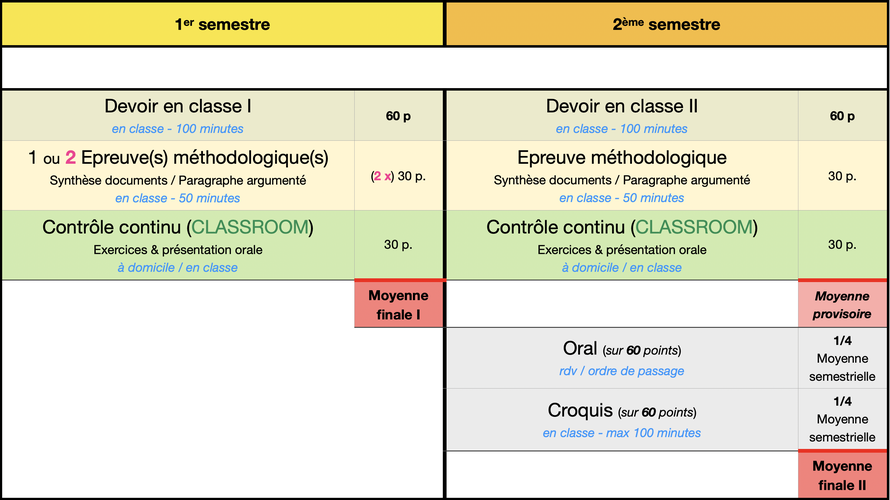Click the '(2 x) 30 p.' points cell
The image size is (890, 500).
click(398, 176)
